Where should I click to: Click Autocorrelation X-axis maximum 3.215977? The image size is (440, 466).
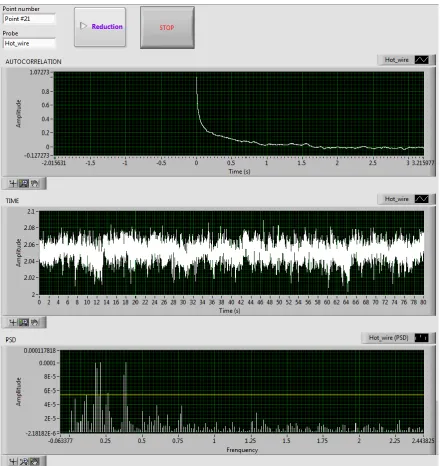click(423, 163)
